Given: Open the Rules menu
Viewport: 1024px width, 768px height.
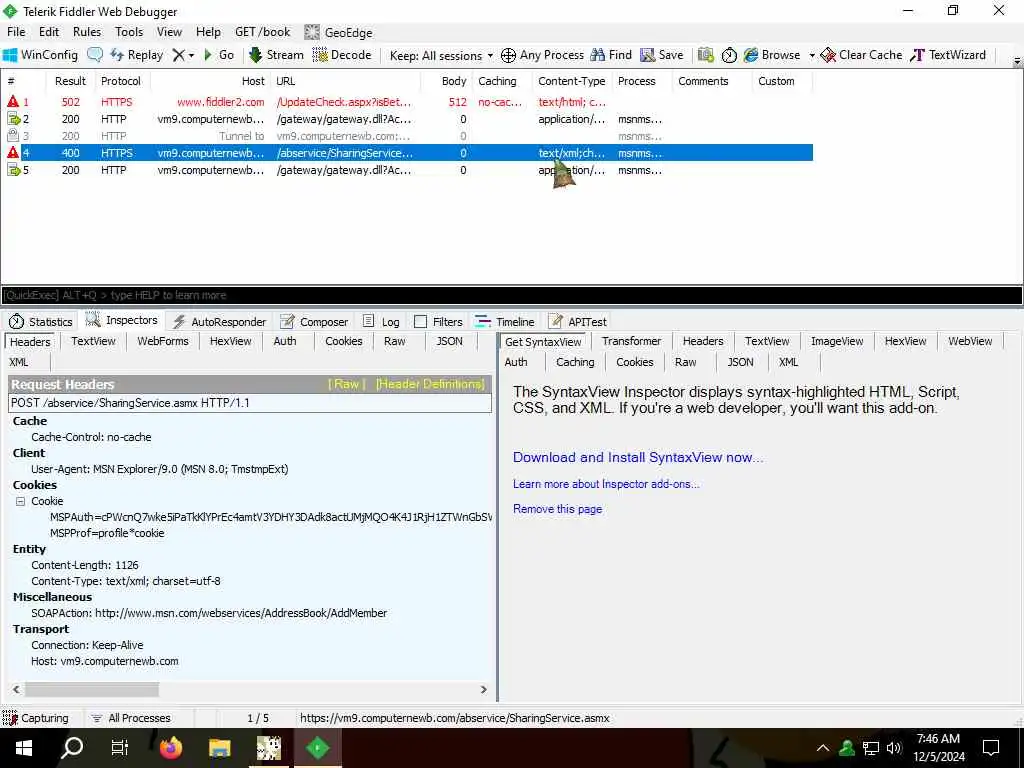Looking at the screenshot, I should coord(87,32).
